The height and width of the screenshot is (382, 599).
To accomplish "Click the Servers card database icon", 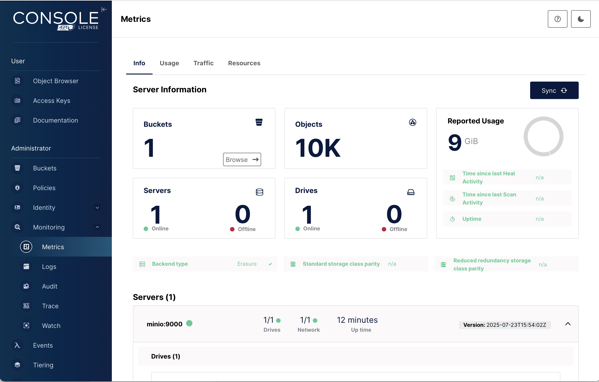I will click(x=259, y=192).
